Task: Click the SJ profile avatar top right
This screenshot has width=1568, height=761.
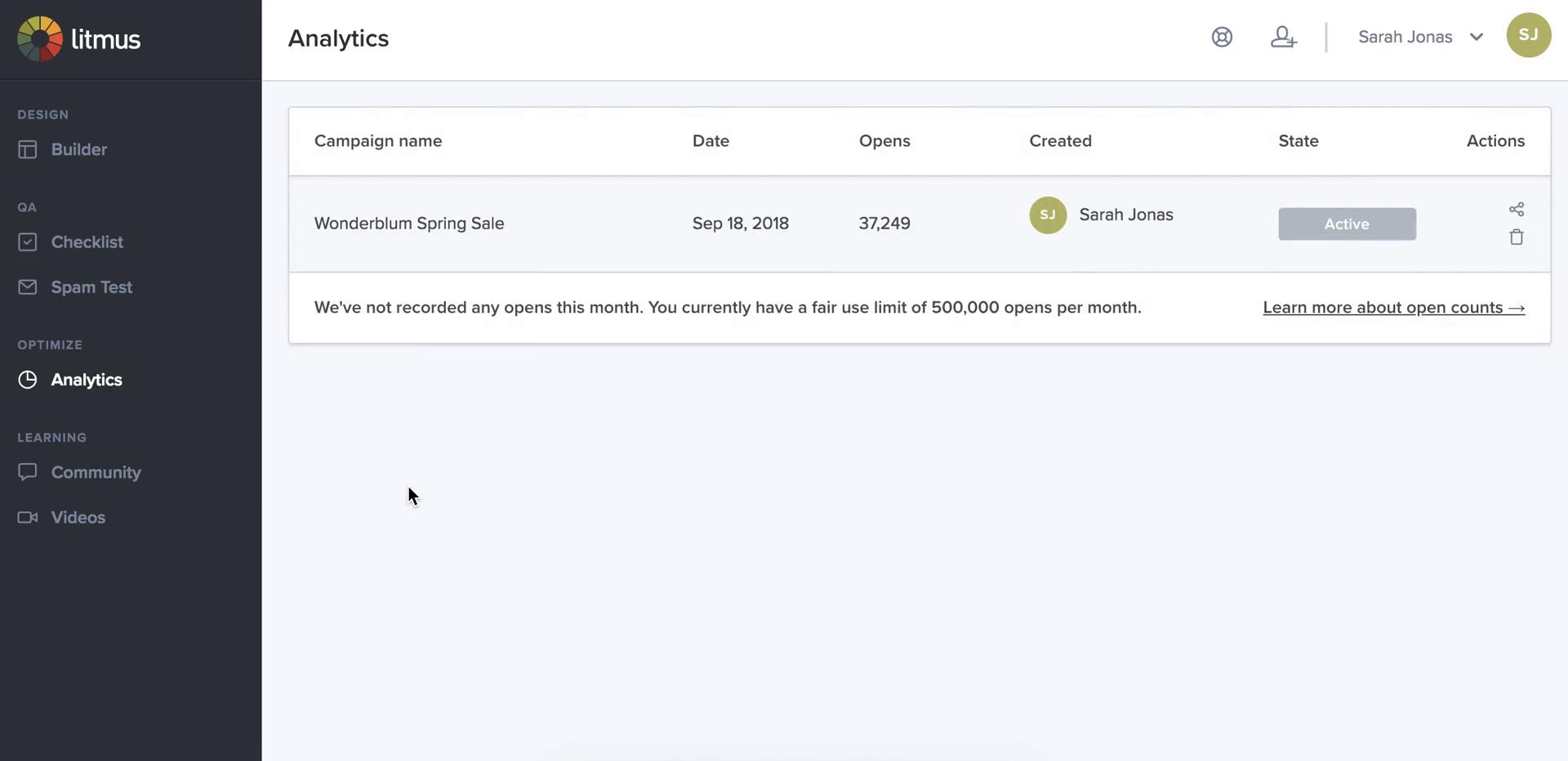Action: [x=1528, y=35]
